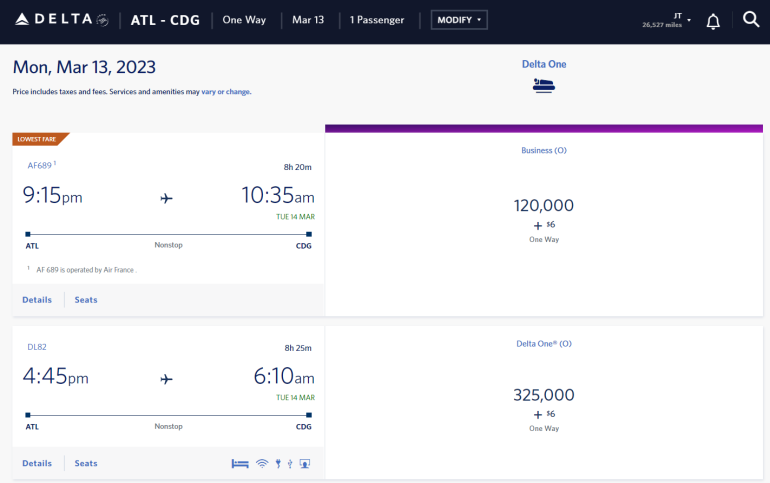
Task: Click the Wi-Fi amenity icon on DL82
Action: 262,463
